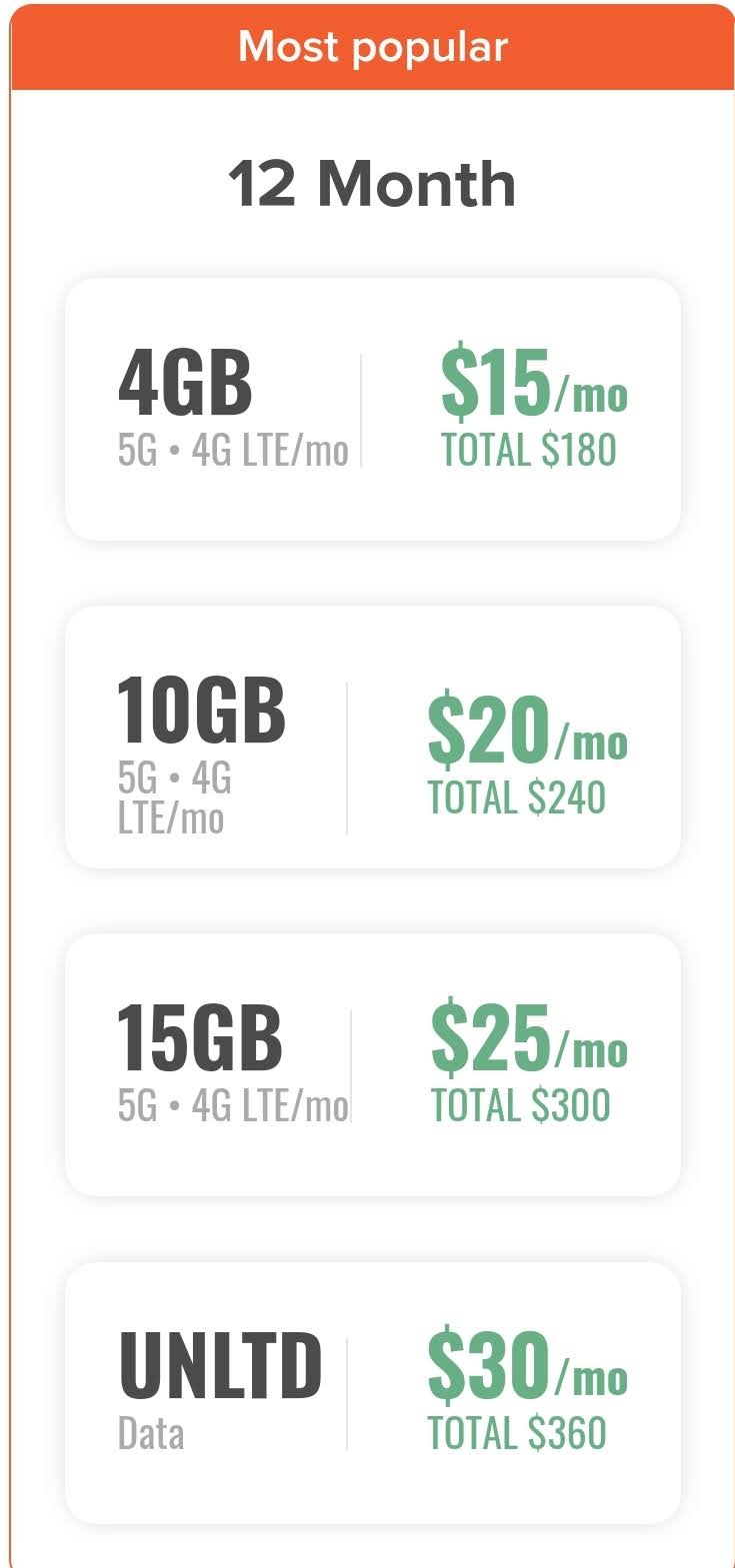Click 5G • 4G LTE/mo under 15GB
The image size is (735, 1568).
tap(232, 1105)
